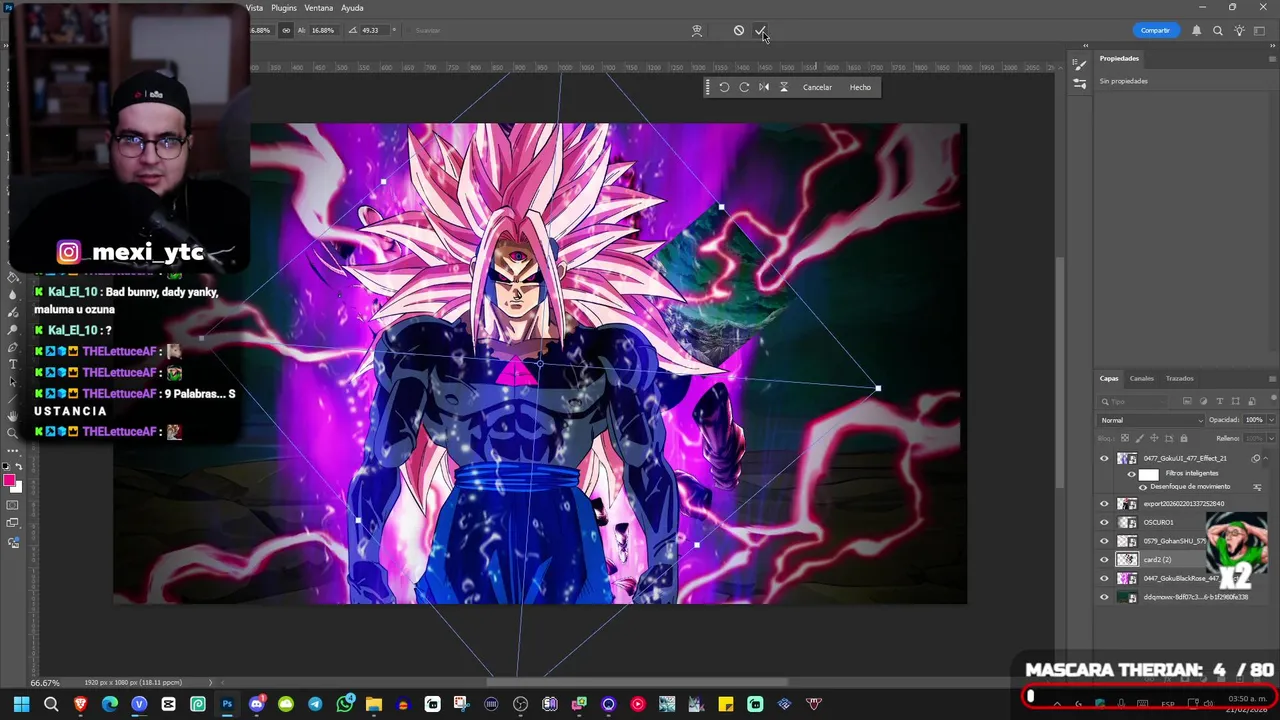Swap foreground and background colors icon
This screenshot has width=1280, height=720.
click(x=19, y=467)
